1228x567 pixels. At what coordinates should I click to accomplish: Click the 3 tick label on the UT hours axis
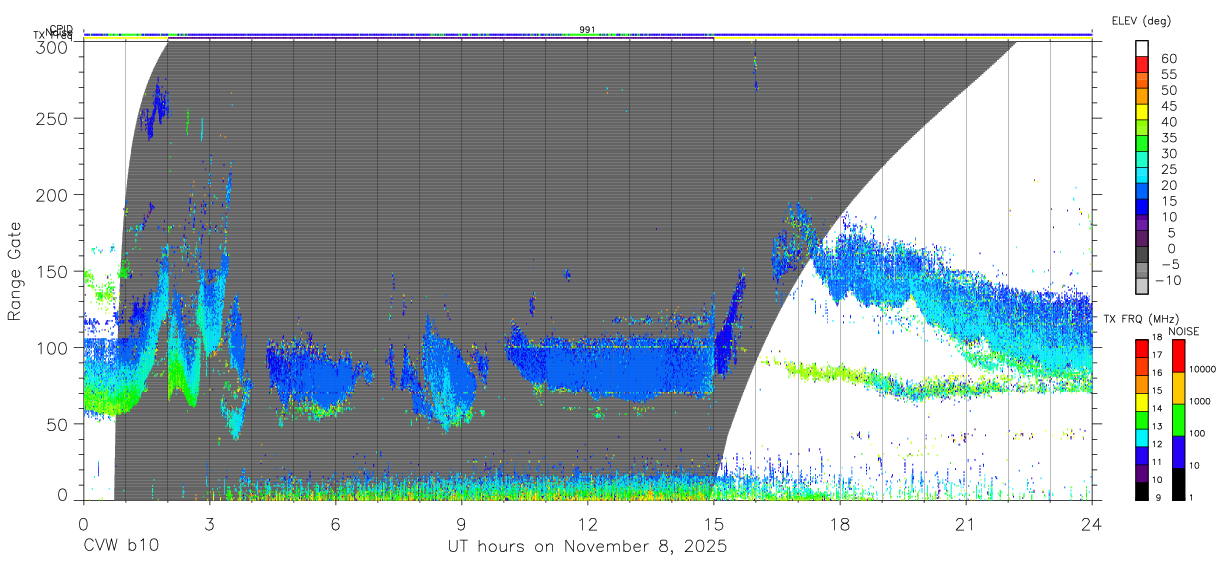[x=209, y=523]
